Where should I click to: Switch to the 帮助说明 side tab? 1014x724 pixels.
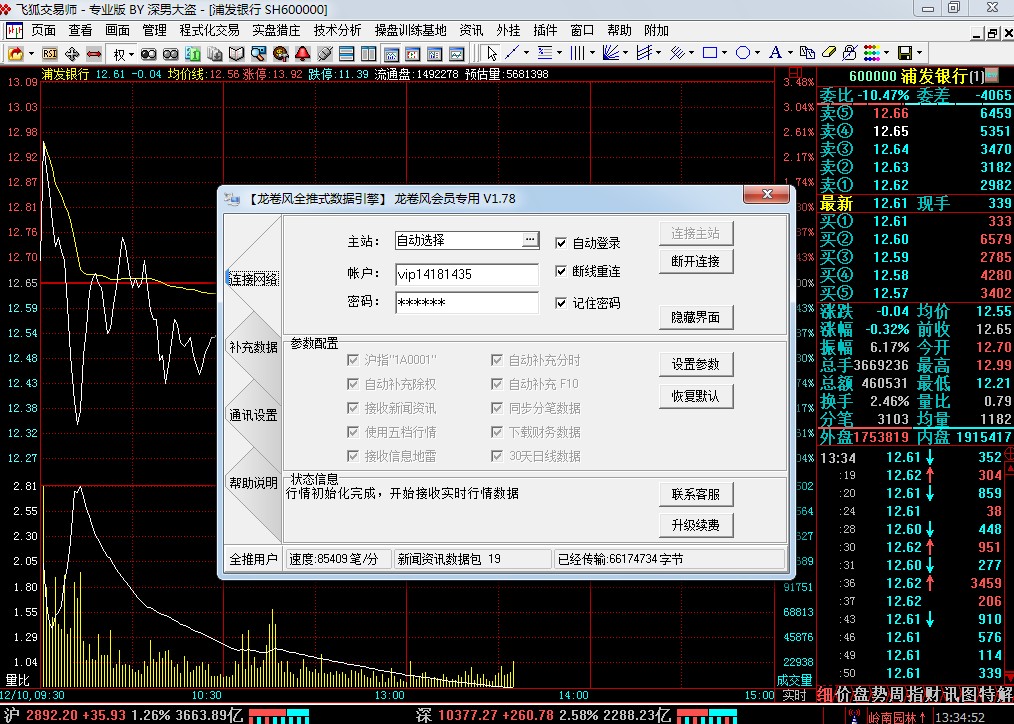(253, 483)
